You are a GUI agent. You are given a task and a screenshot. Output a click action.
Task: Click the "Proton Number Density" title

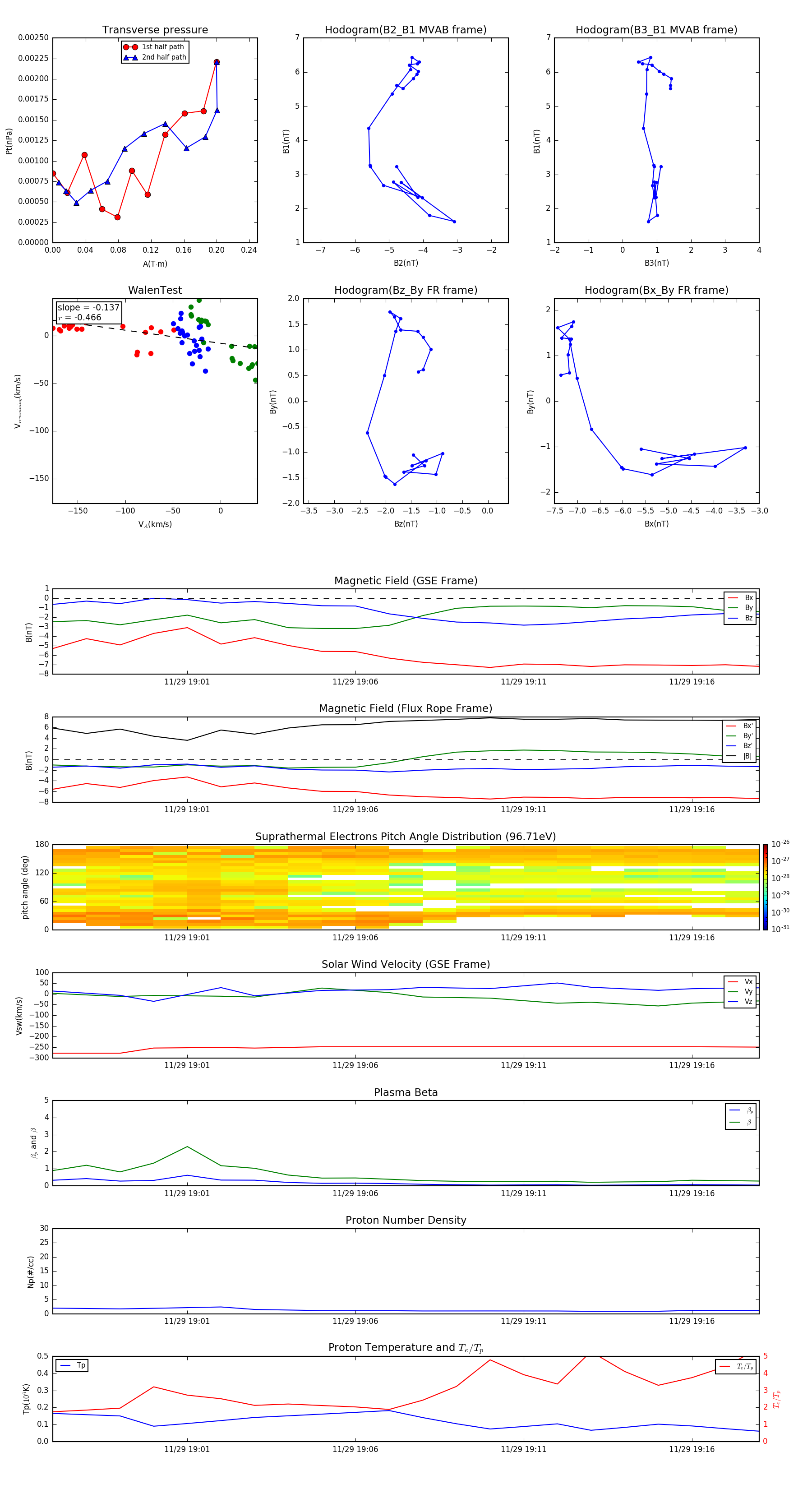coord(405,1220)
